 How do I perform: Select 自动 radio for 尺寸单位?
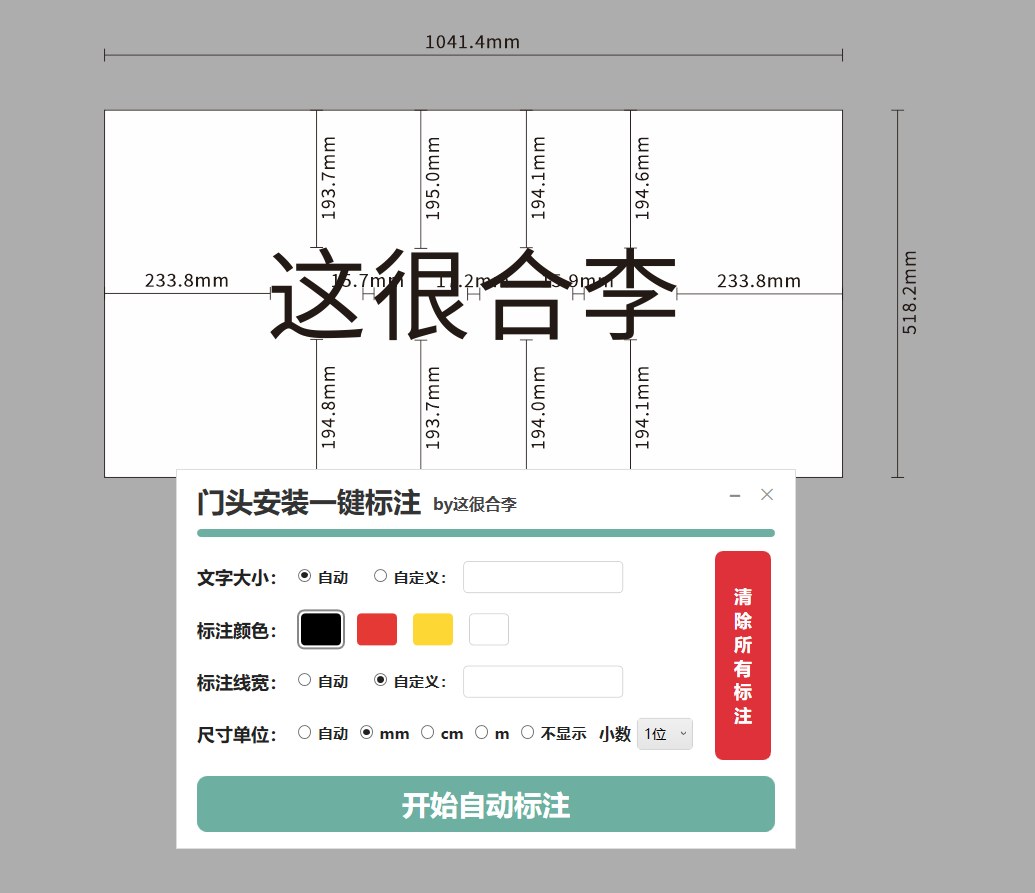304,732
